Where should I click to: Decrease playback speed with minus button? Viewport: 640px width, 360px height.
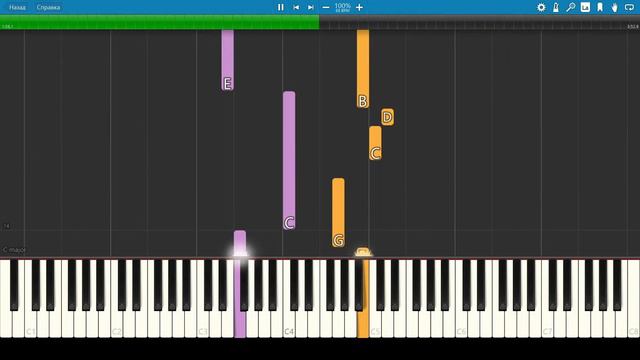(326, 7)
